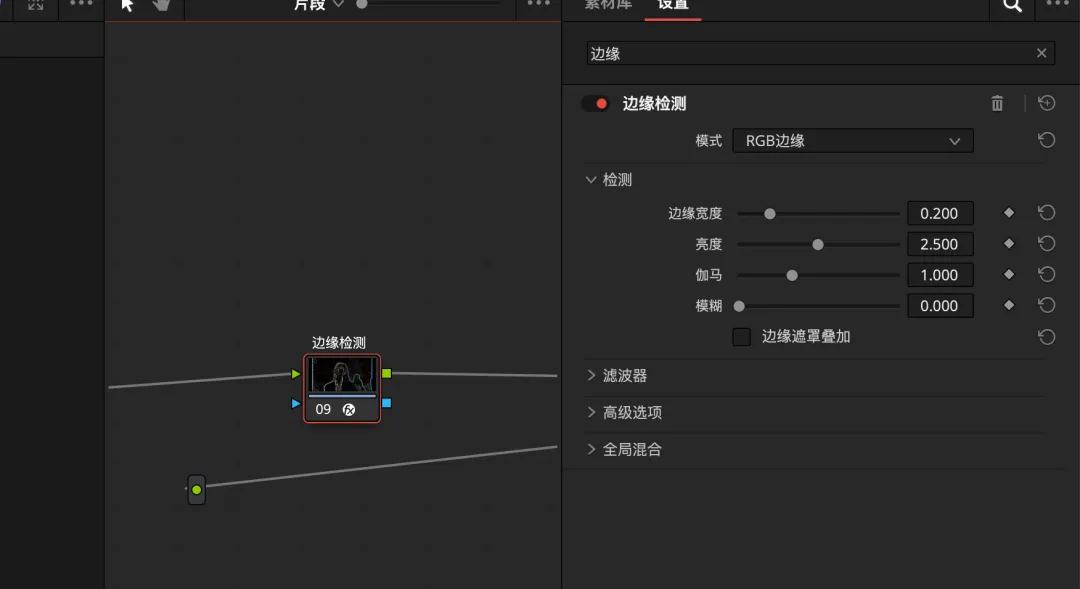Open the effects panel options dots menu
The image size is (1080, 589).
(1057, 4)
